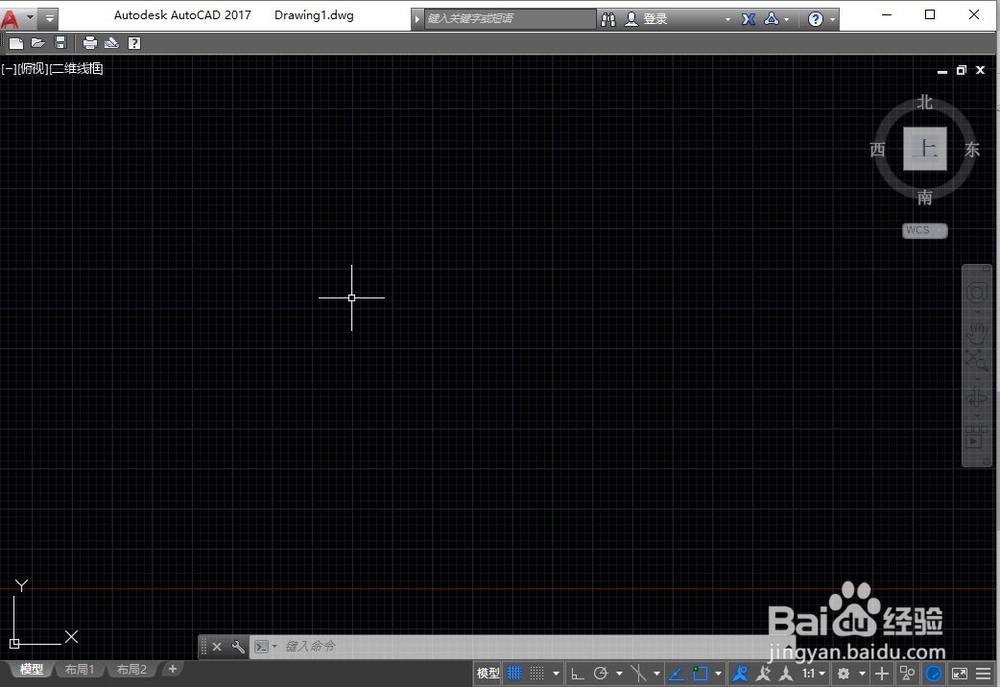Image resolution: width=1000 pixels, height=687 pixels.
Task: Click the New drawing toolbar icon
Action: [16, 43]
